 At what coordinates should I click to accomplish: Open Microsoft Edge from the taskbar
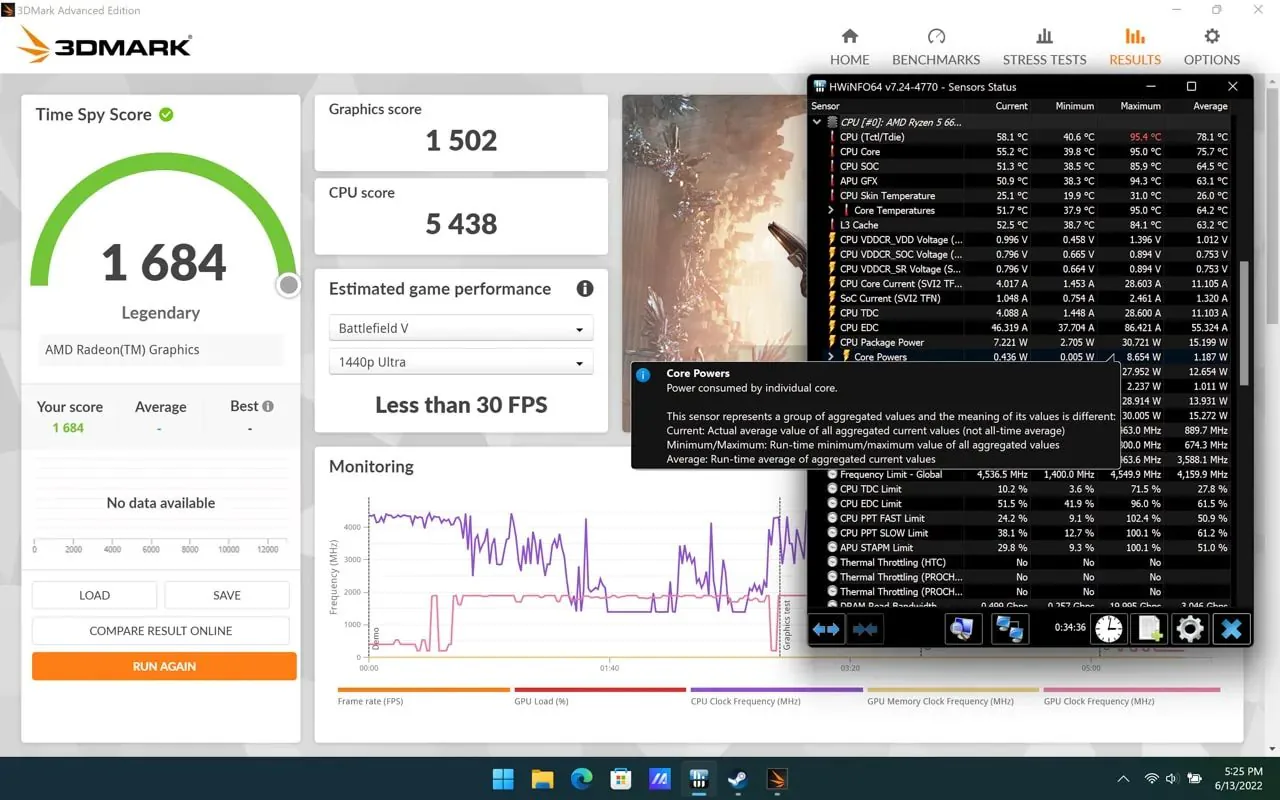581,779
